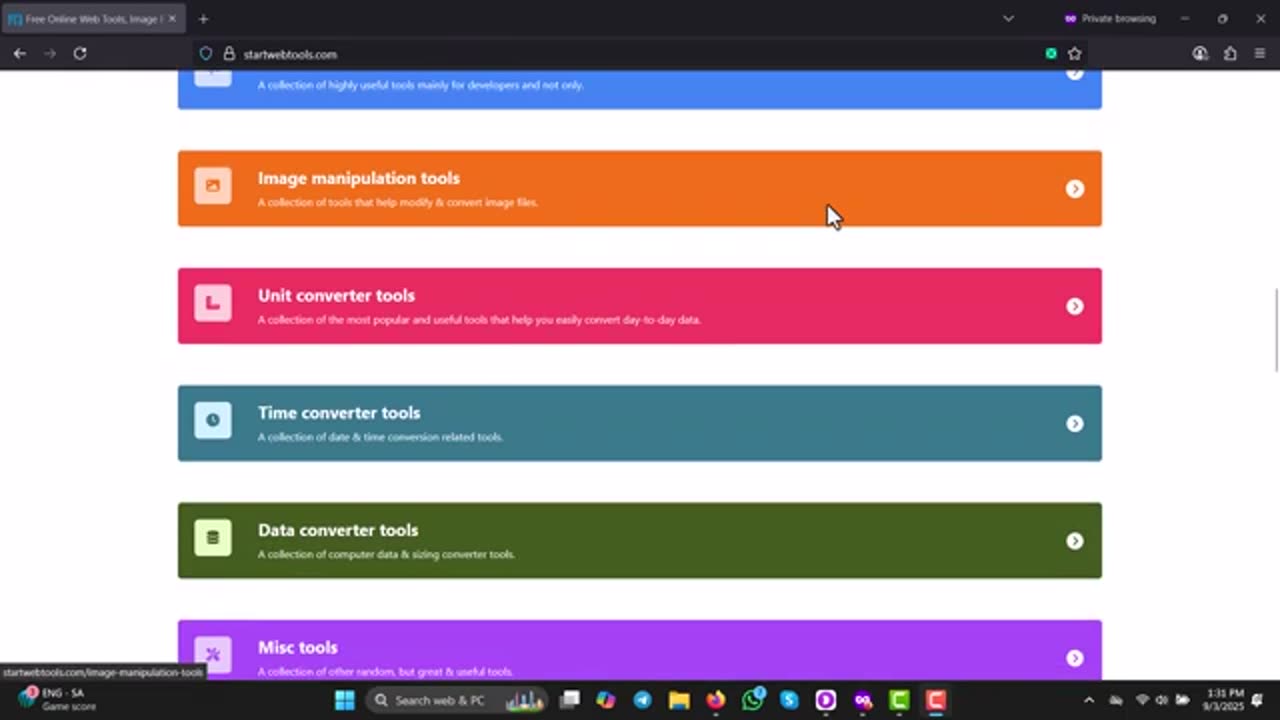Open the volume control in tray
Viewport: 1280px width, 720px height.
(x=1162, y=700)
